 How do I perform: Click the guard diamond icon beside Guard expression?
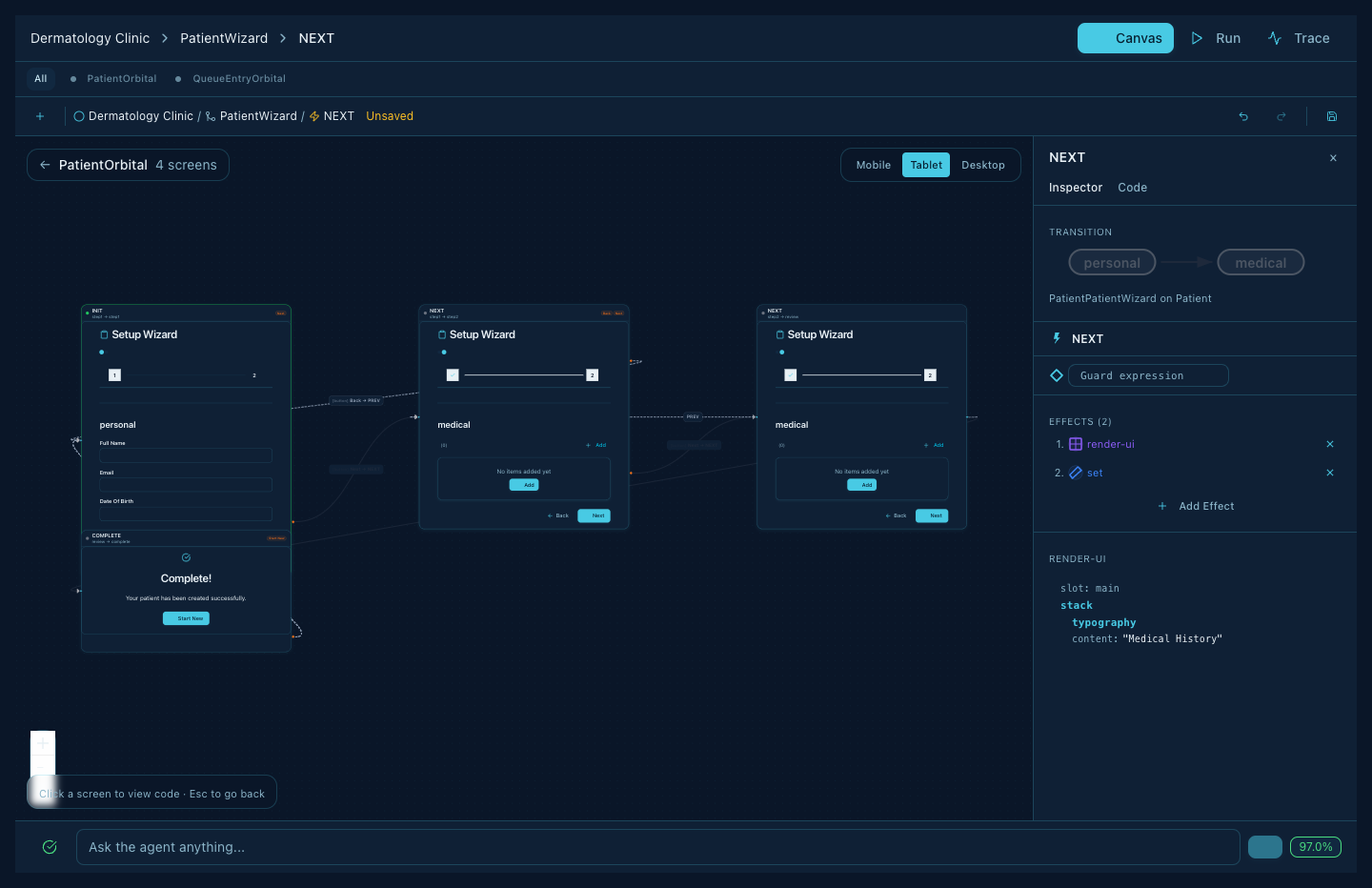(x=1056, y=374)
